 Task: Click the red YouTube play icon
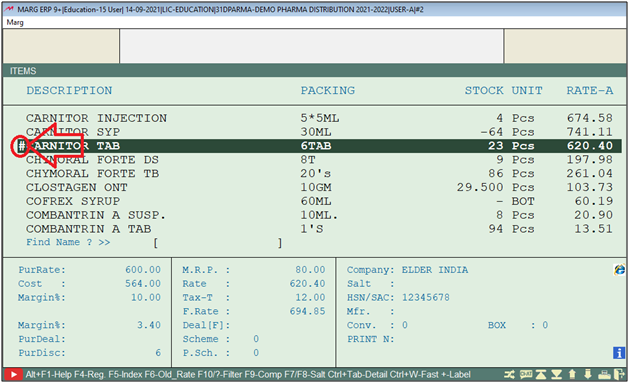point(14,375)
